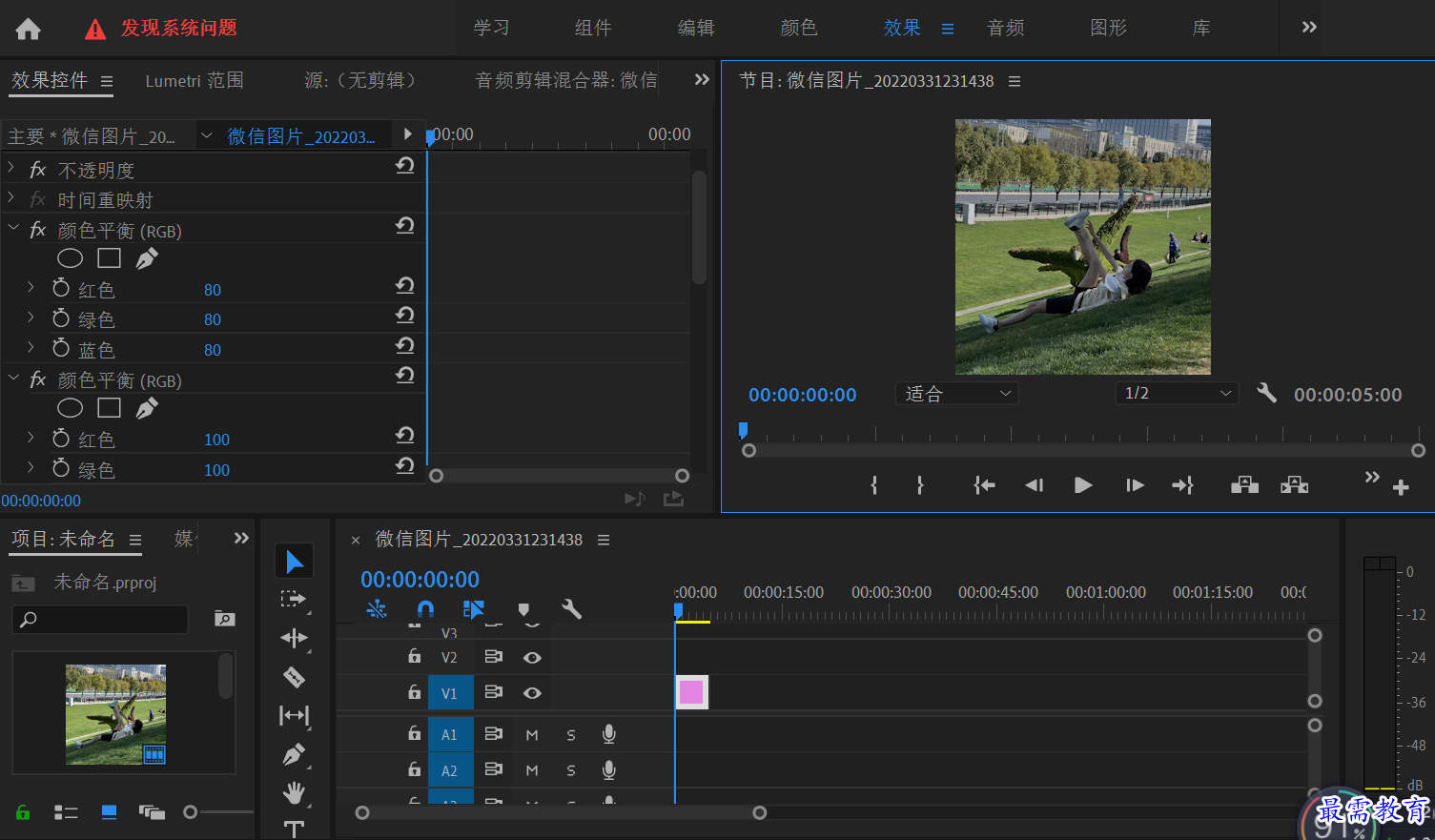Toggle project writable lock icon
Screen dimensions: 1435x840
(23, 812)
